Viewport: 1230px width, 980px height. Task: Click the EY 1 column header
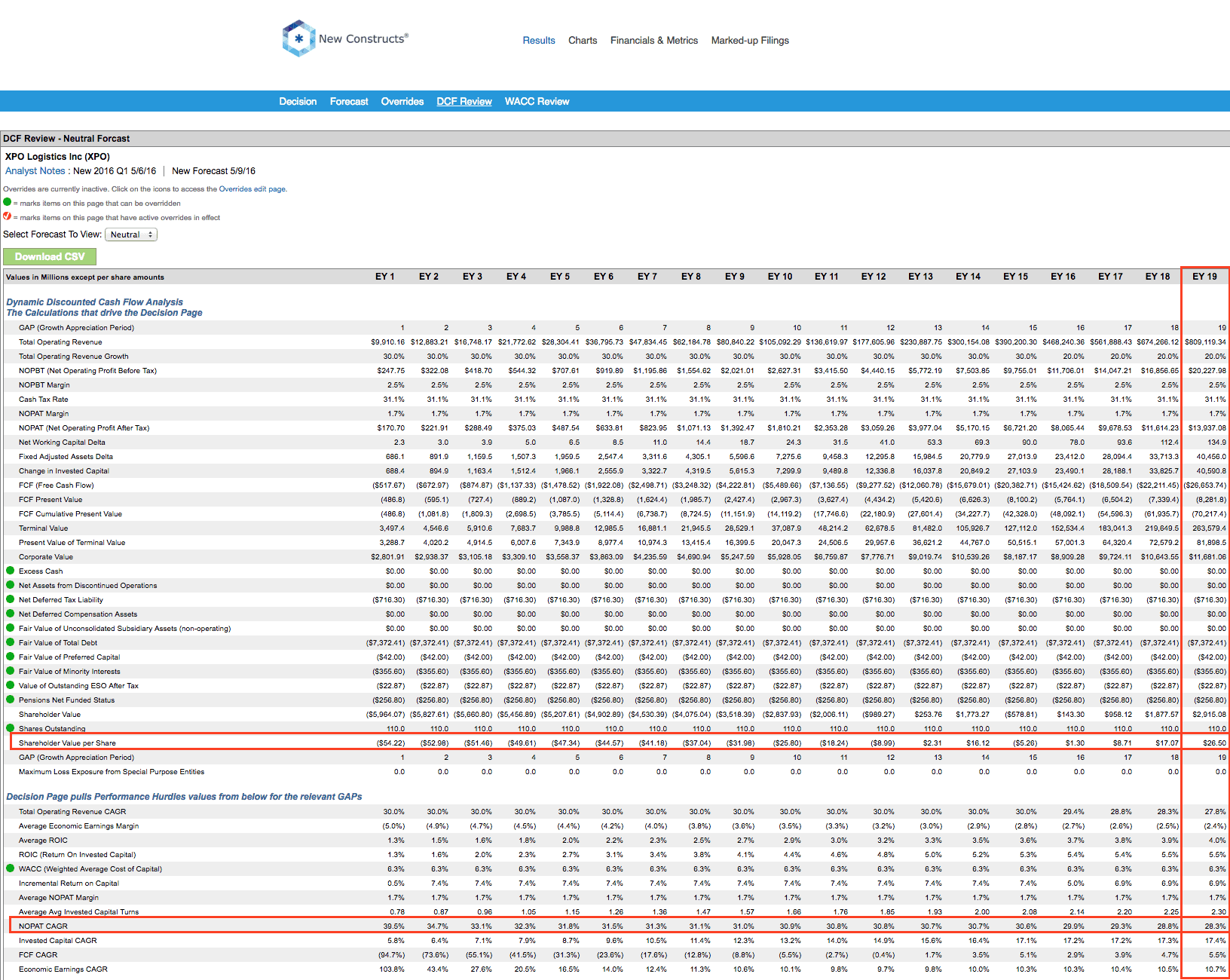click(384, 277)
